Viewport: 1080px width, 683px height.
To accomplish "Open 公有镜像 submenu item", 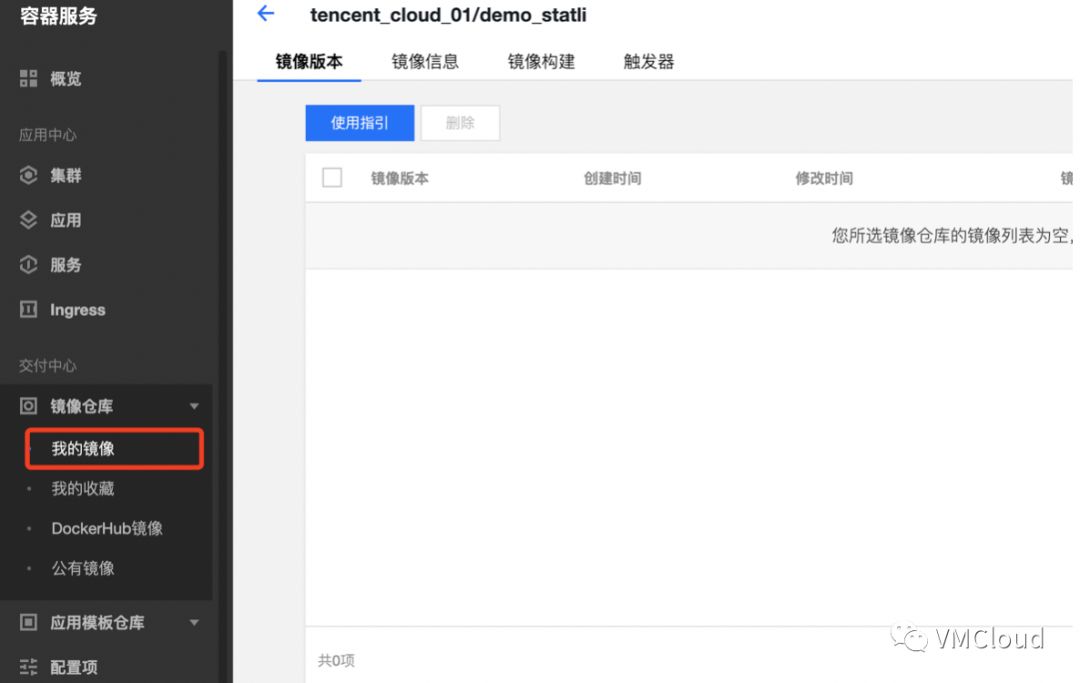I will coord(83,568).
